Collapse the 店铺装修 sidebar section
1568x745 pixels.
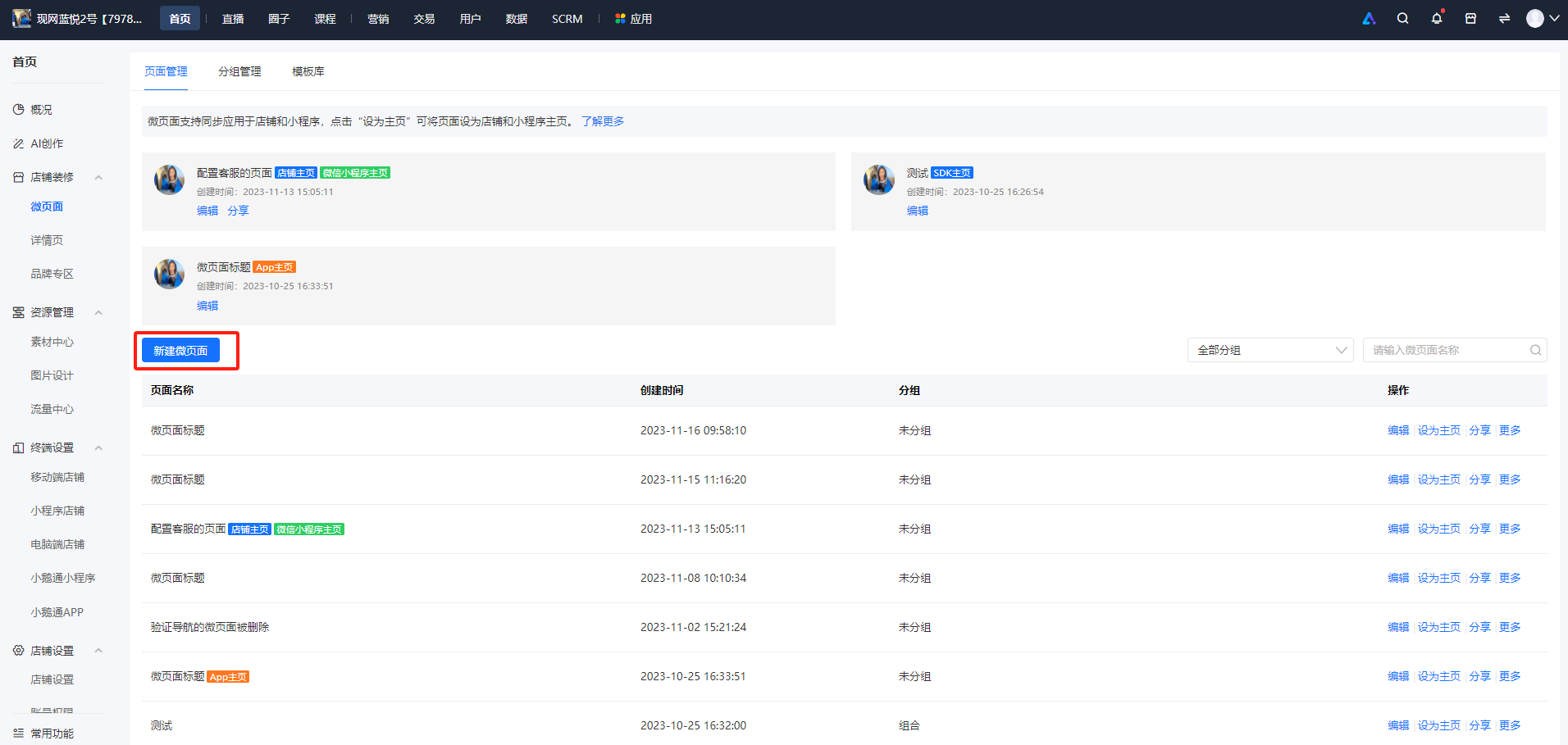click(98, 177)
